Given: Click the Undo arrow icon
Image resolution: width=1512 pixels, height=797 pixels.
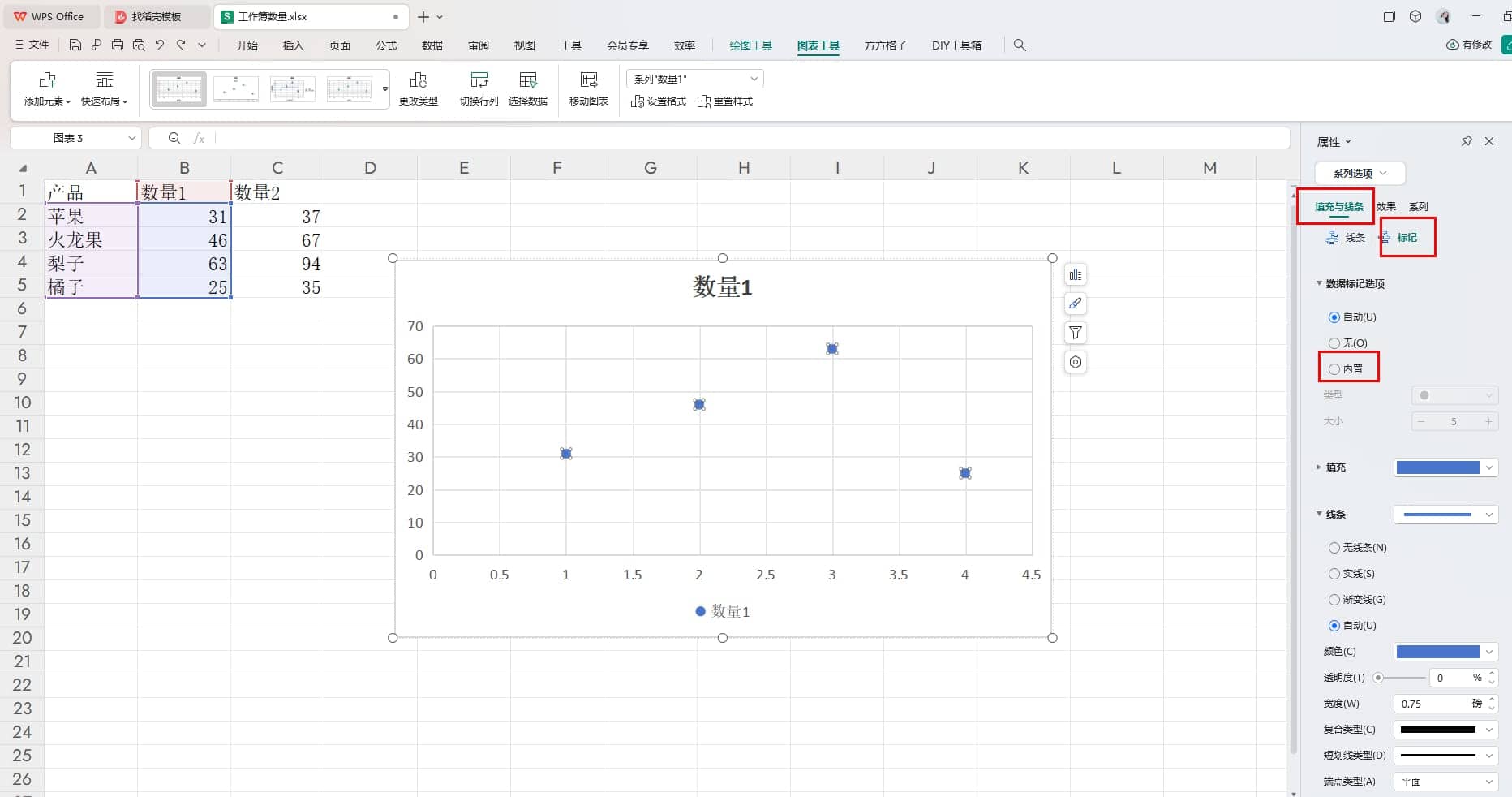Looking at the screenshot, I should tap(160, 45).
